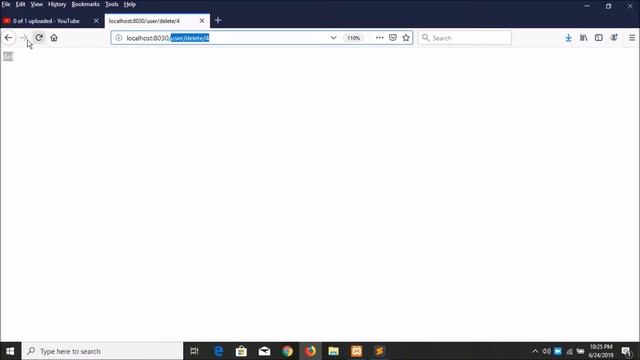Minimize the Firefox window
Screen dimensions: 640x360
[587, 6]
